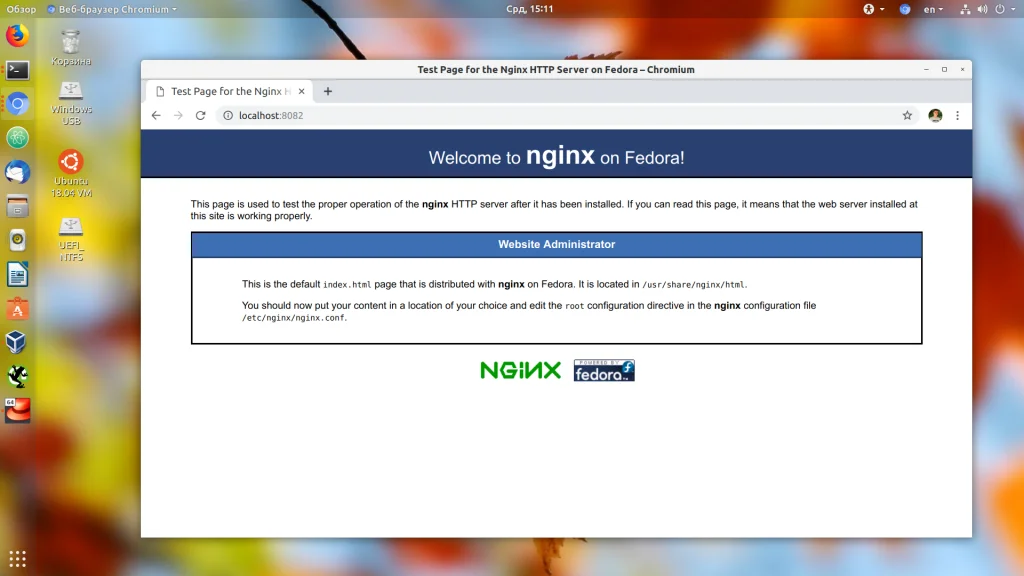
Task: View site information icon in address bar
Action: (228, 116)
